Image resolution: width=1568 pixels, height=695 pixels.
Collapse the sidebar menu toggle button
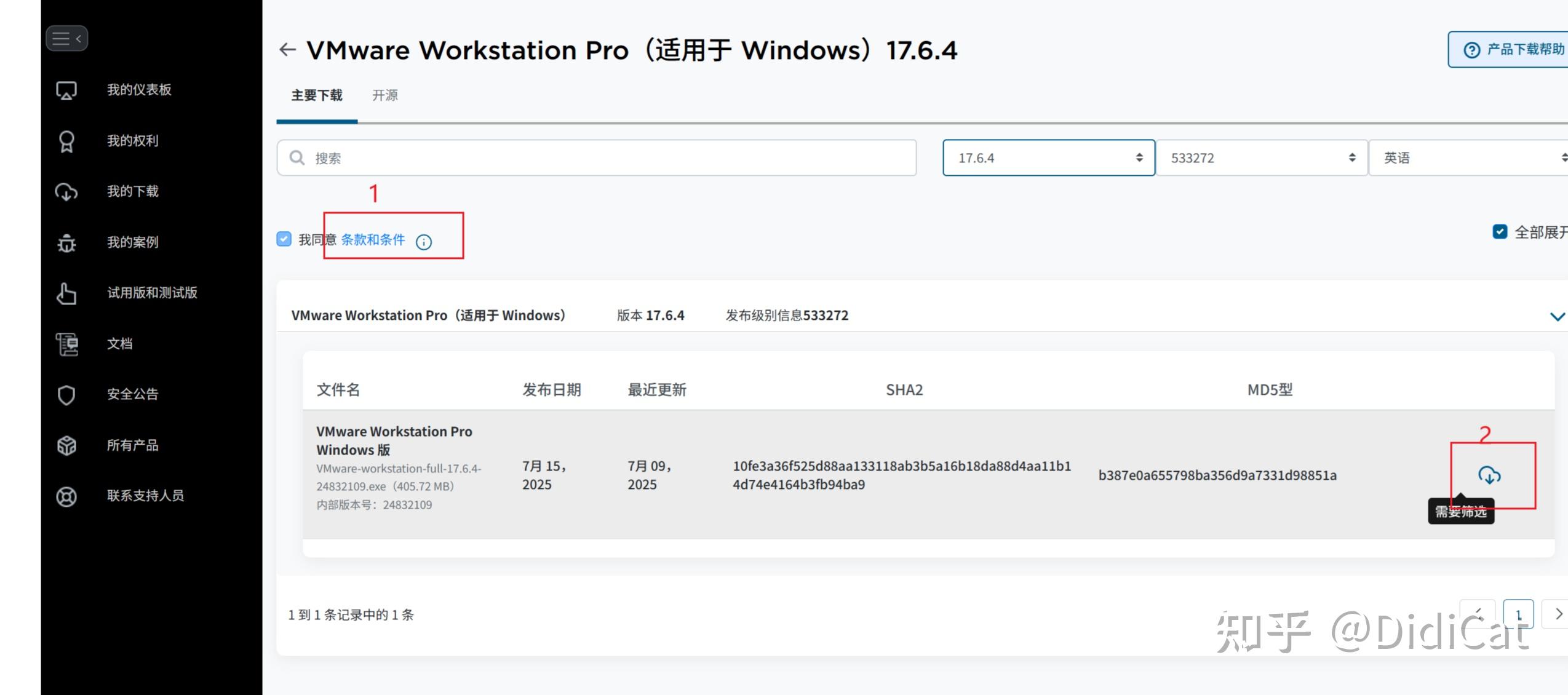coord(66,39)
